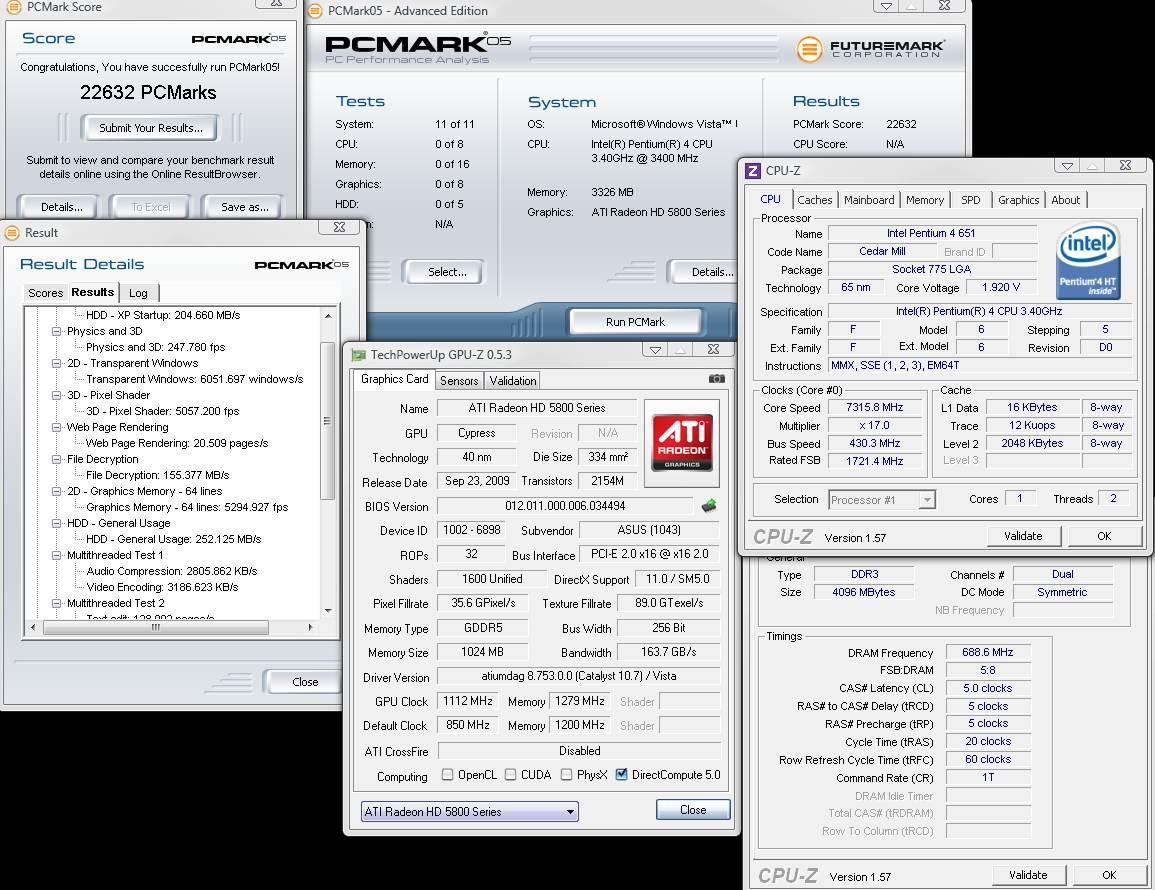Click OK in the front CPU-Z window
Image resolution: width=1155 pixels, height=890 pixels.
pos(1103,536)
